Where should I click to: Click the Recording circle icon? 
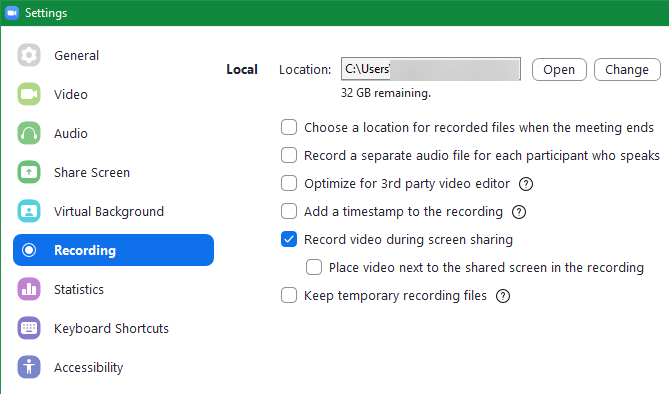tap(29, 250)
